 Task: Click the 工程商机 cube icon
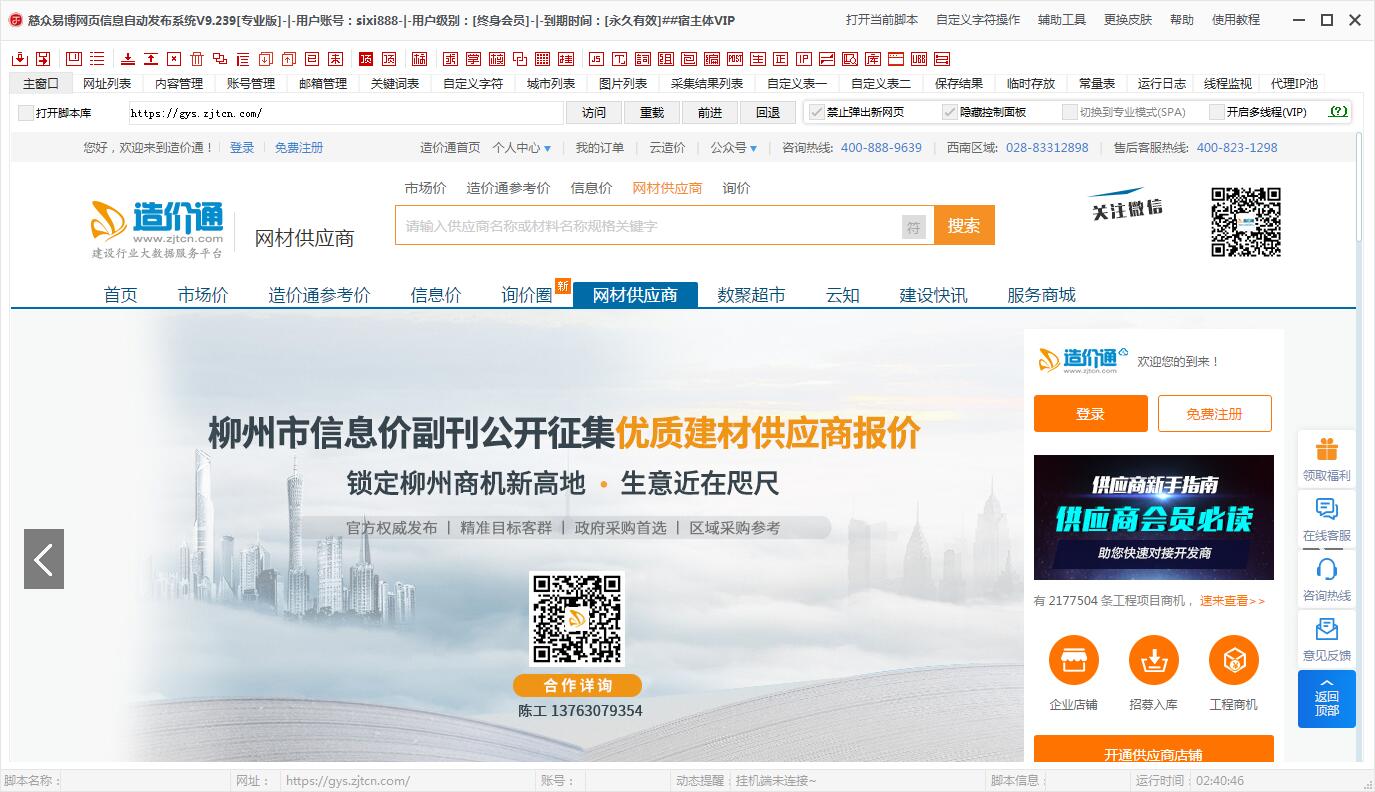(x=1233, y=660)
